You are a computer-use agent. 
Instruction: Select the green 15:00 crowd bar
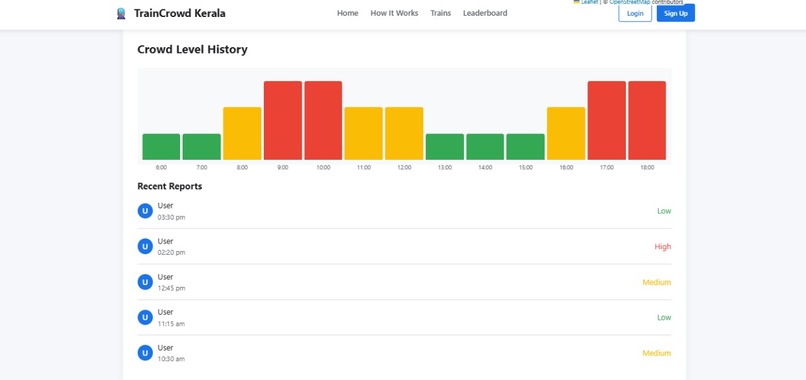coord(525,147)
